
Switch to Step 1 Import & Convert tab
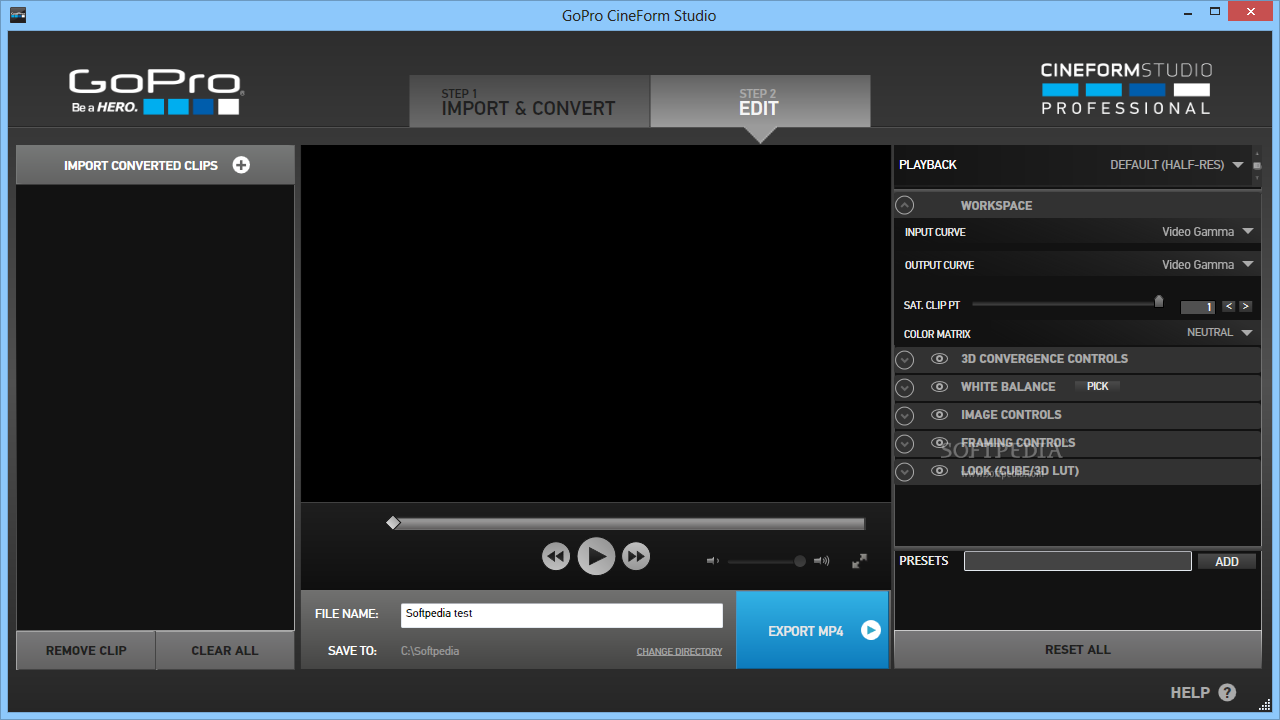529,102
